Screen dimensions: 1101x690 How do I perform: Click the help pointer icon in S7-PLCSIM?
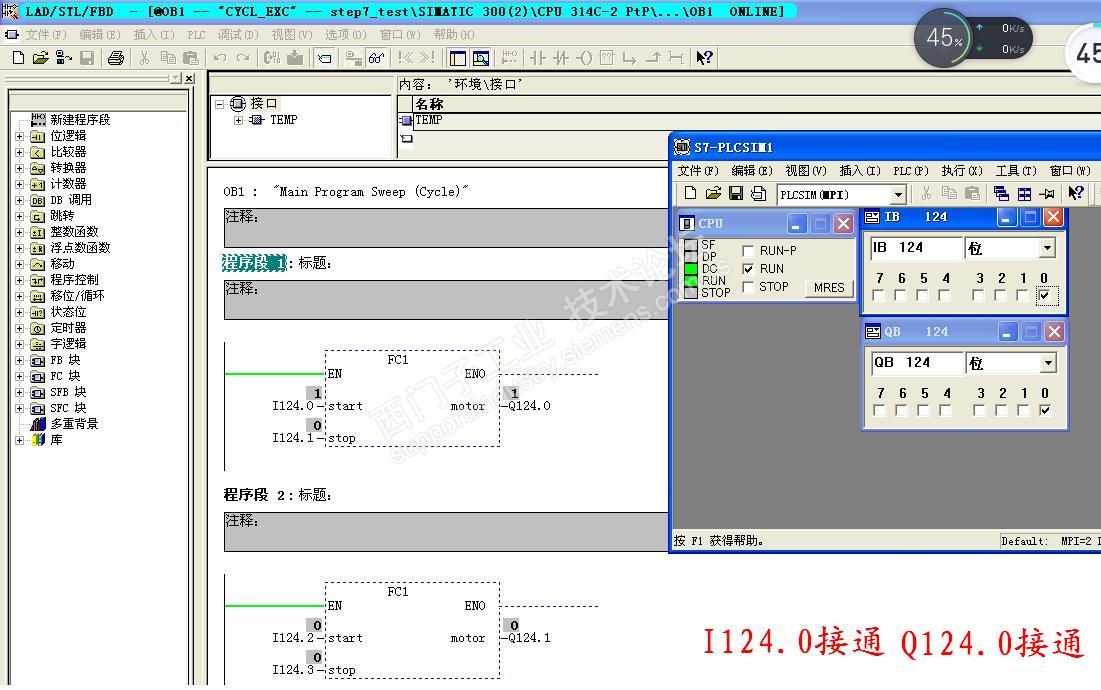coord(1076,193)
